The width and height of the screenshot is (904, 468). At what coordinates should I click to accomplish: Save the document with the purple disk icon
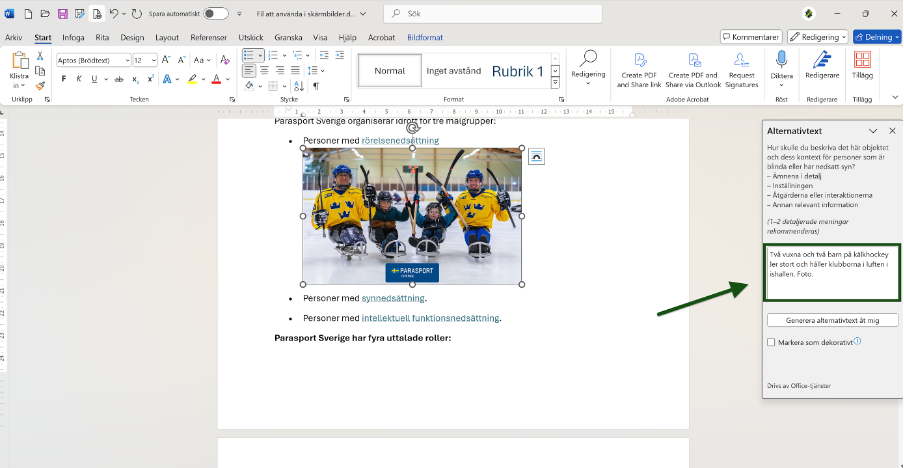63,13
